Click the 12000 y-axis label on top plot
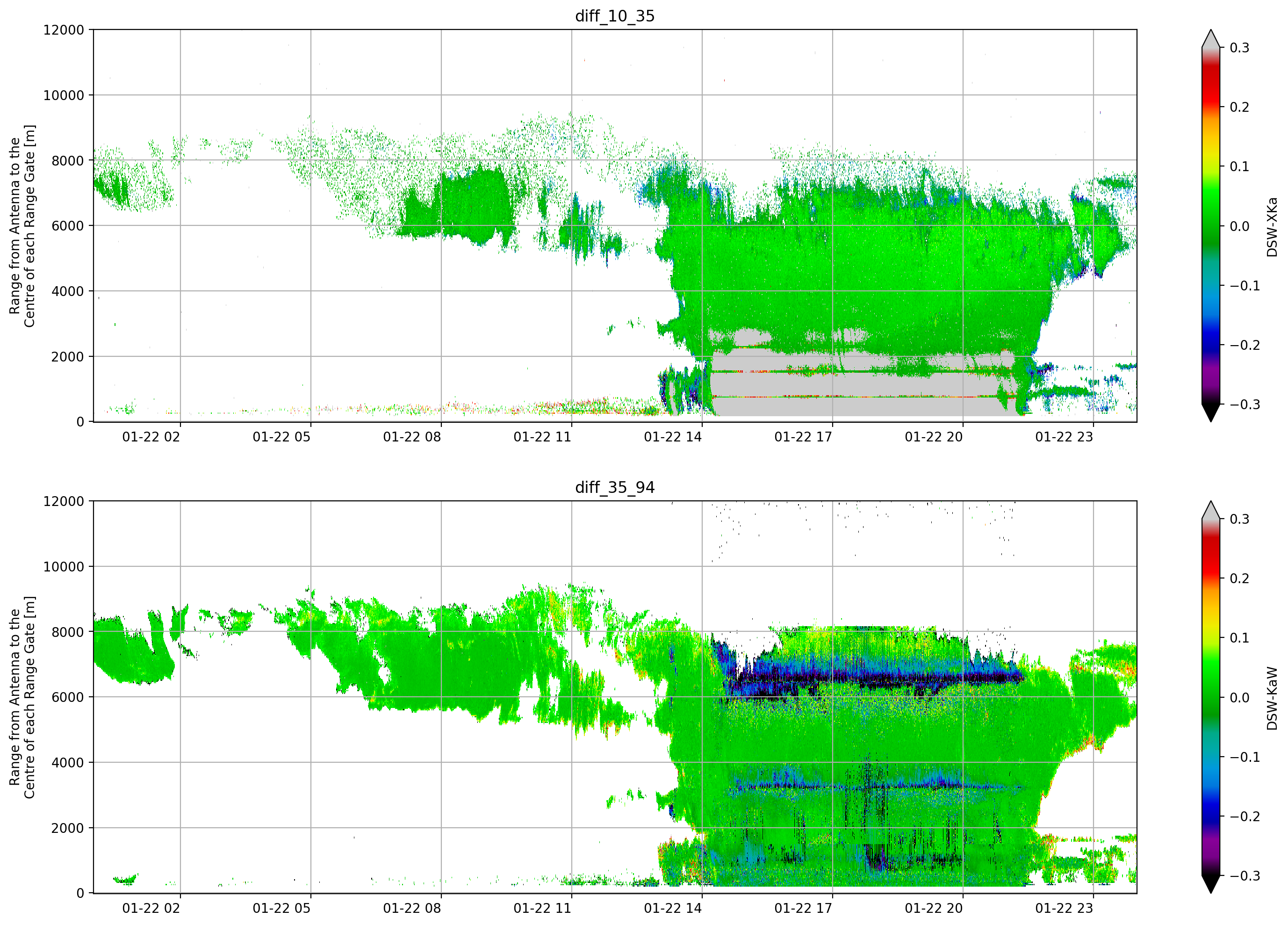Screen dimensions: 1288x925 click(x=64, y=29)
